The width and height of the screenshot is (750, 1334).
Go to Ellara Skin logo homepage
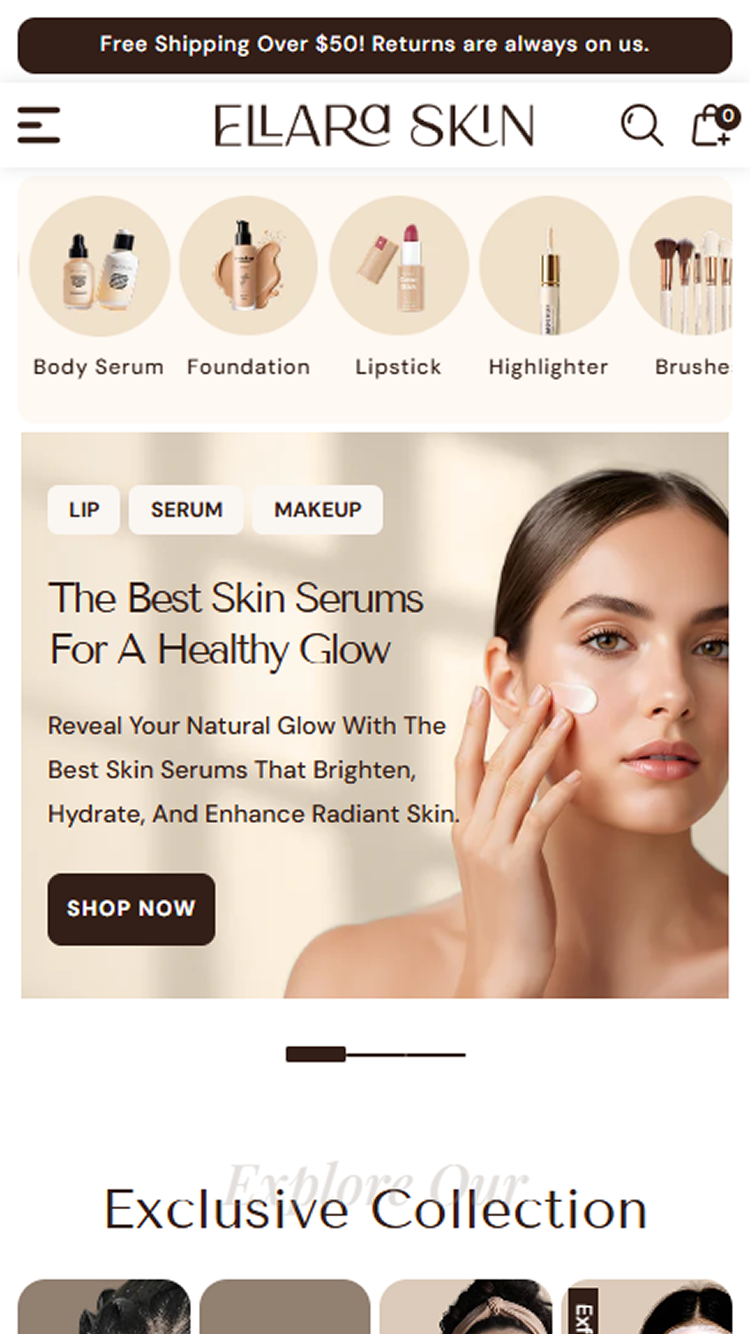coord(374,126)
